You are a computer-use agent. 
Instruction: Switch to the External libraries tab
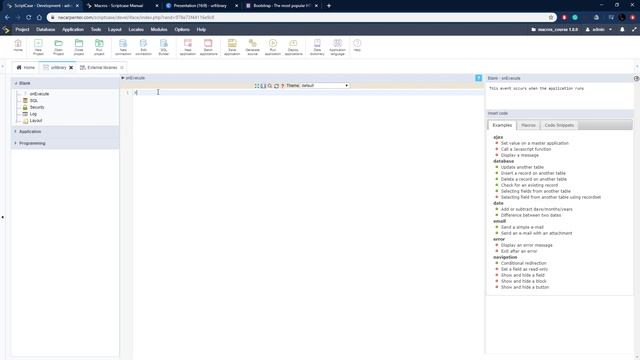click(102, 68)
